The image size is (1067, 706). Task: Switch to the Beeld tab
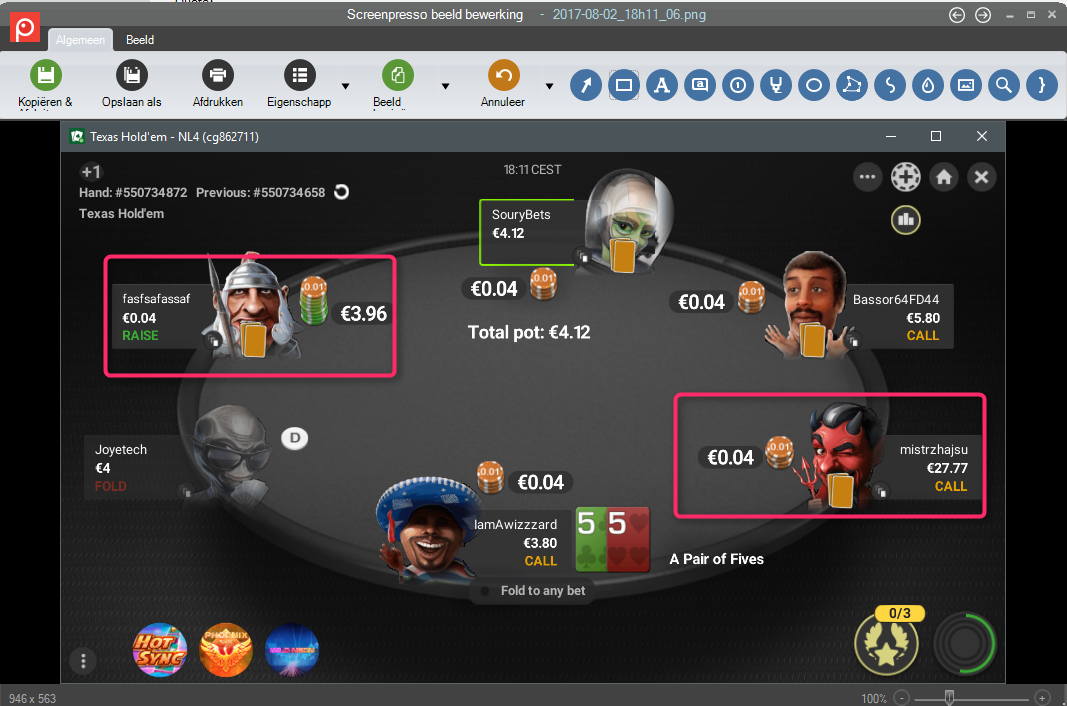(x=140, y=40)
